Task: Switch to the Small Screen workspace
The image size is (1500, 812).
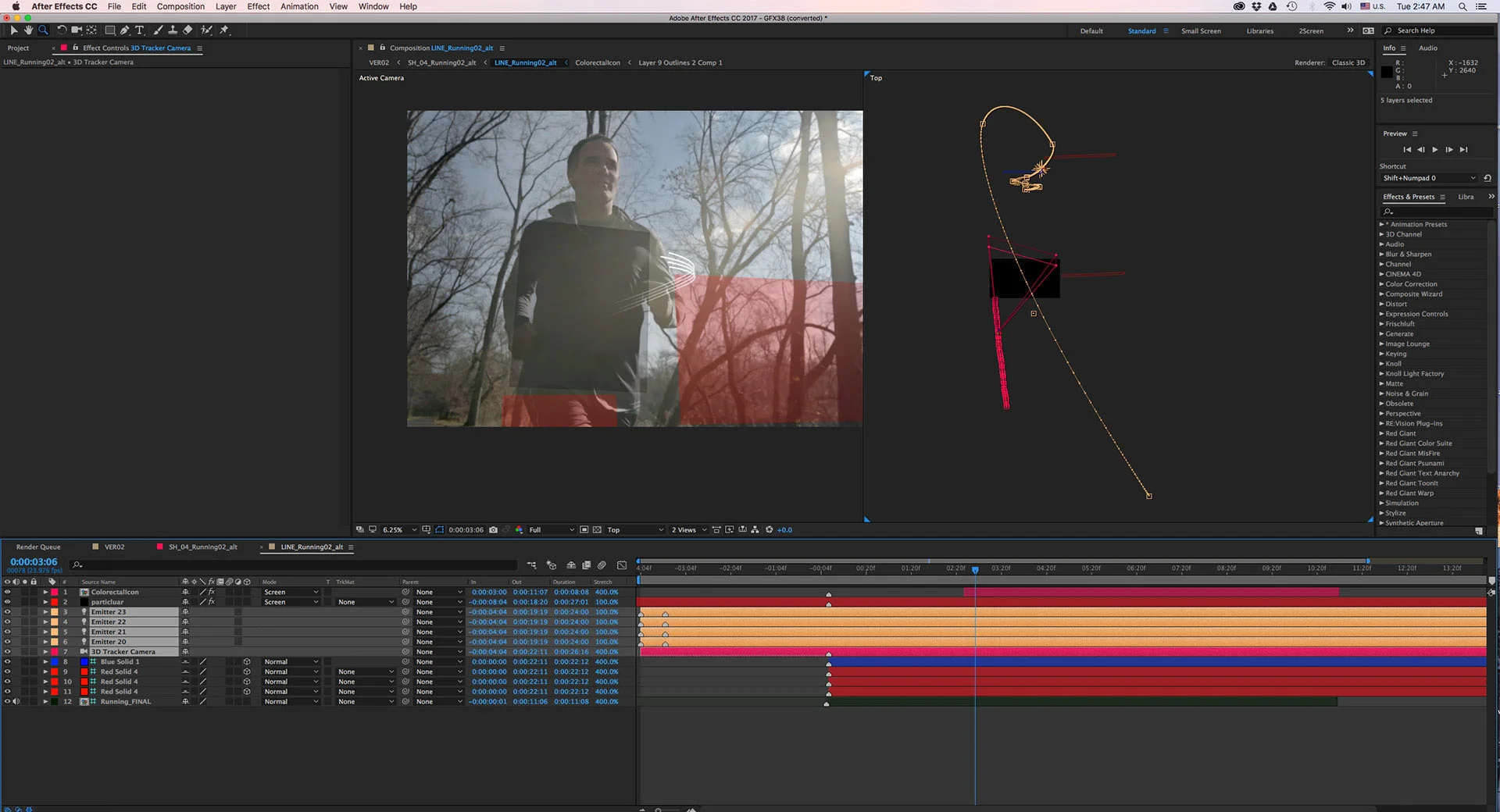Action: pos(1201,31)
